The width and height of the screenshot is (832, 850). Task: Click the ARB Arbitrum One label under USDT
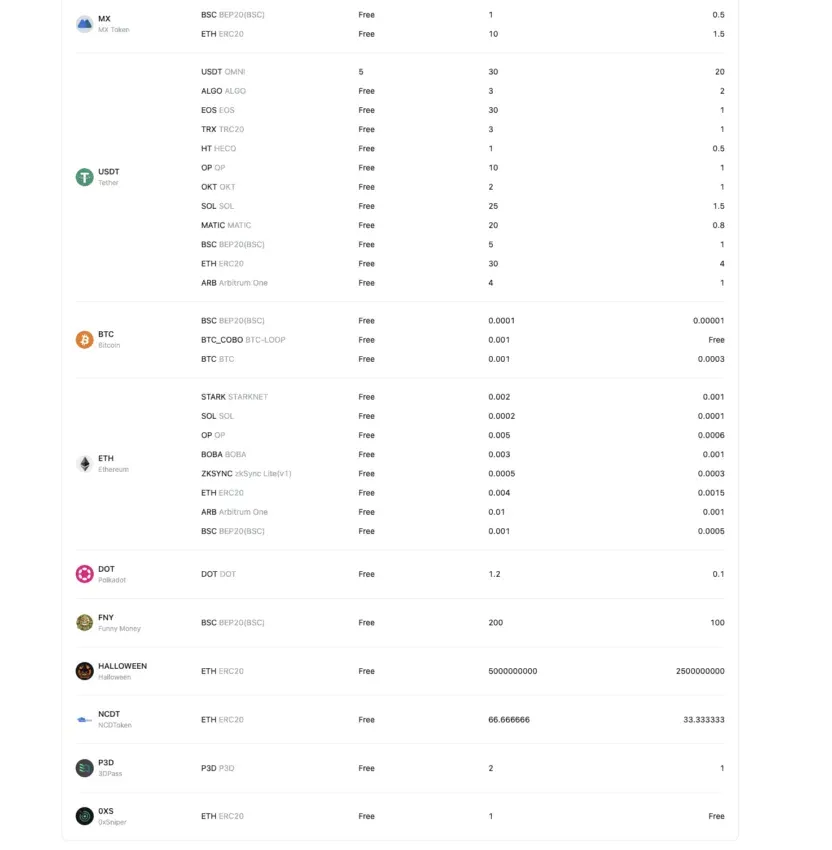pos(234,282)
